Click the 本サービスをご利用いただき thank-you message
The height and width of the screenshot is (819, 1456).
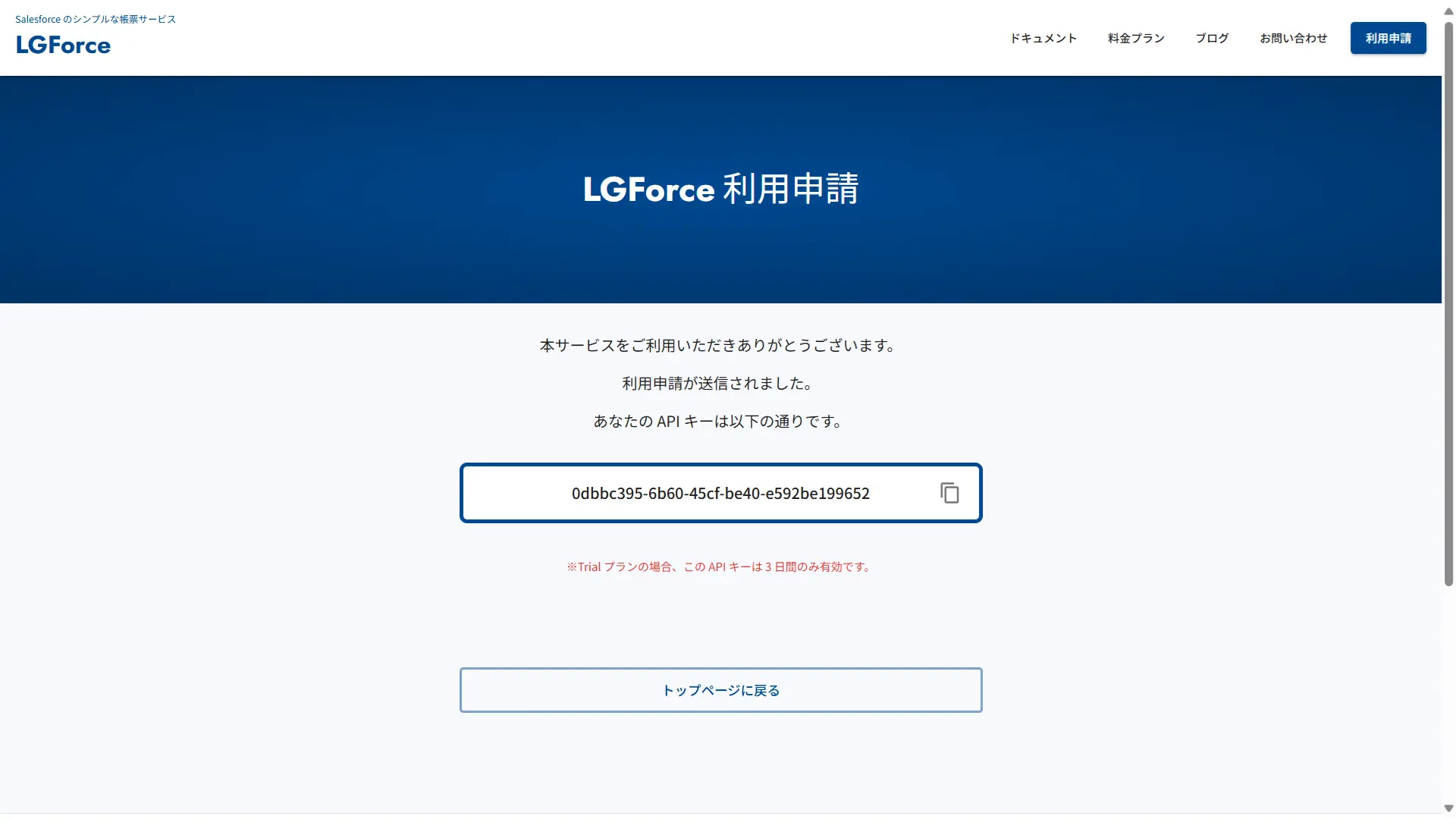[x=719, y=346]
